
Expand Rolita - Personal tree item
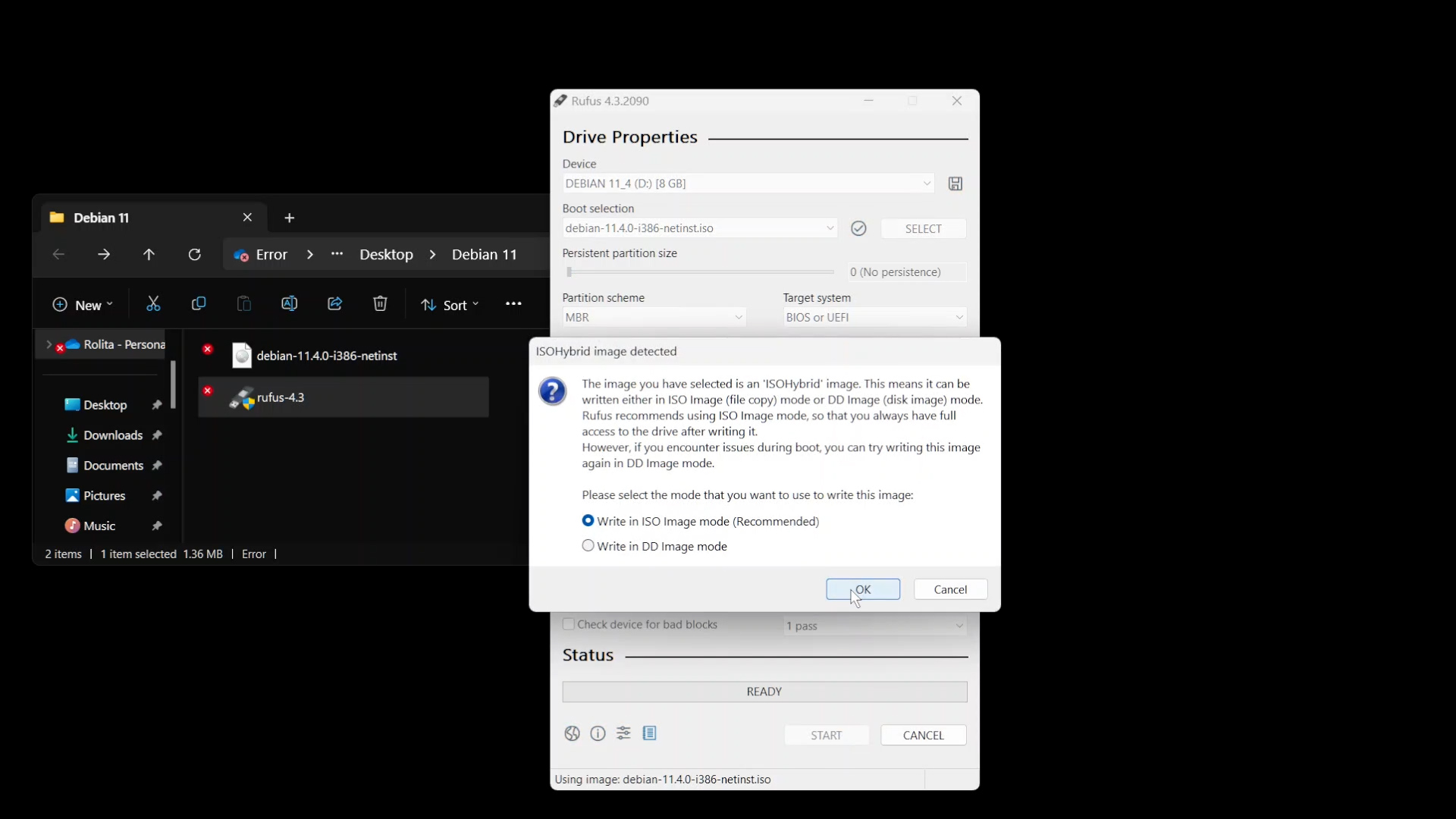(49, 345)
